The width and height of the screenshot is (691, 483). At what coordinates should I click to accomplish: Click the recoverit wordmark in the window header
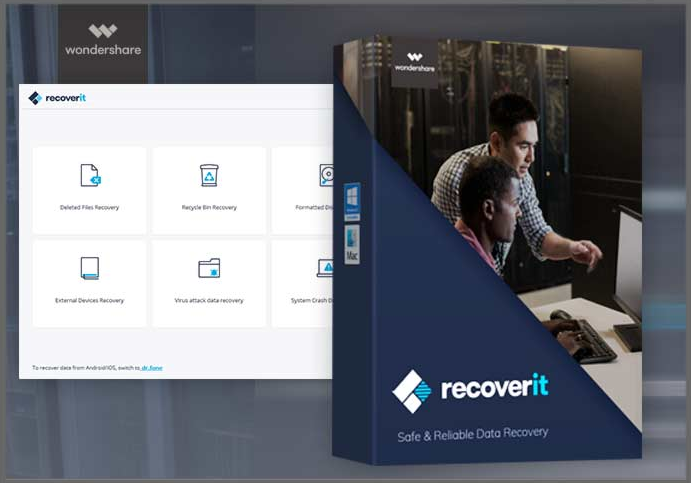click(66, 98)
